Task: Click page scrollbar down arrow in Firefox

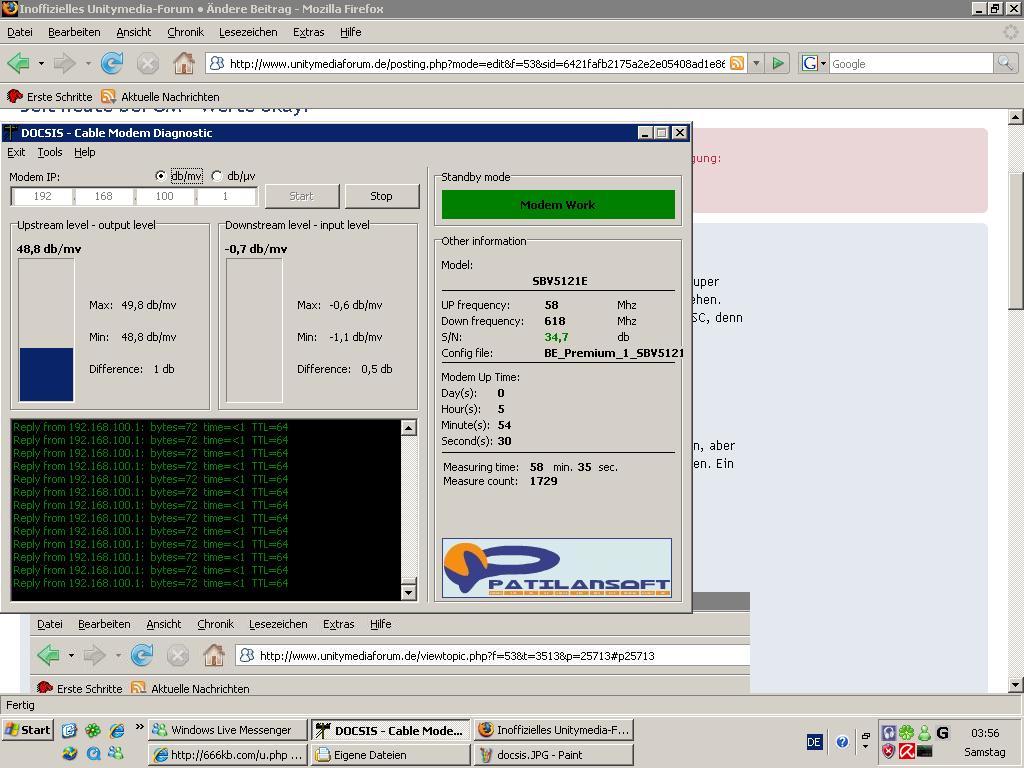Action: 1016,685
